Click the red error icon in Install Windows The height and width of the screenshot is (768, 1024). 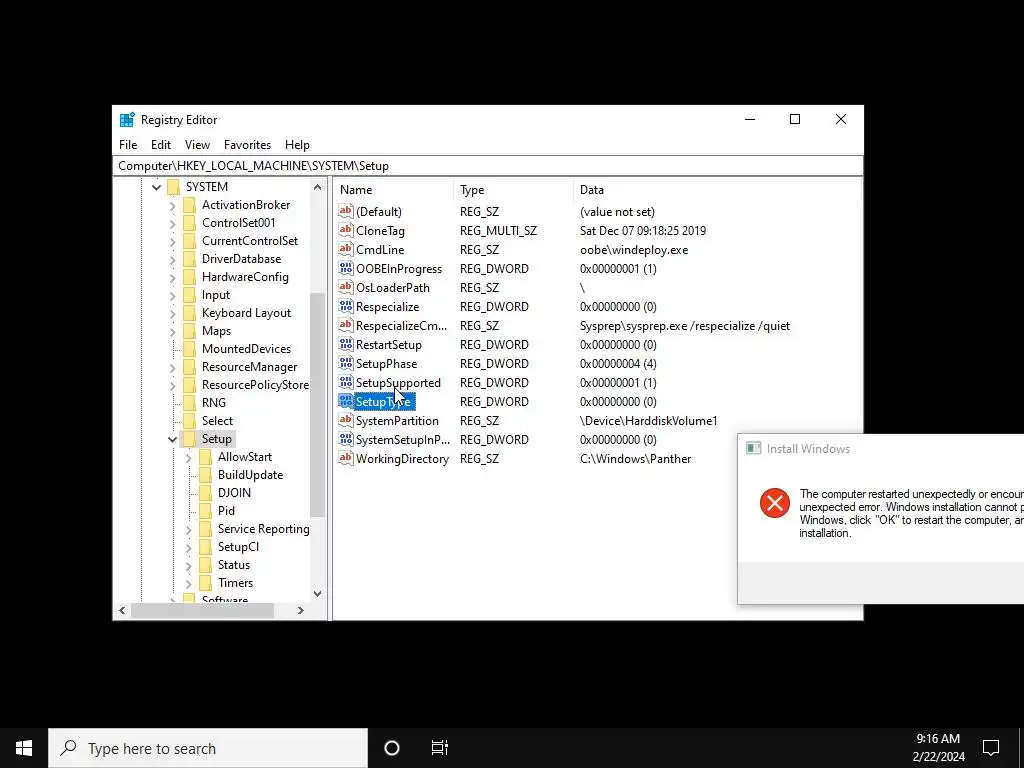pos(775,503)
